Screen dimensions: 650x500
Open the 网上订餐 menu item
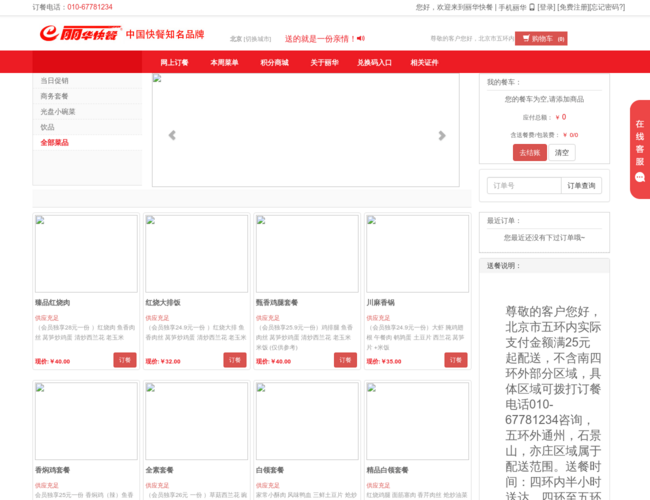(174, 62)
